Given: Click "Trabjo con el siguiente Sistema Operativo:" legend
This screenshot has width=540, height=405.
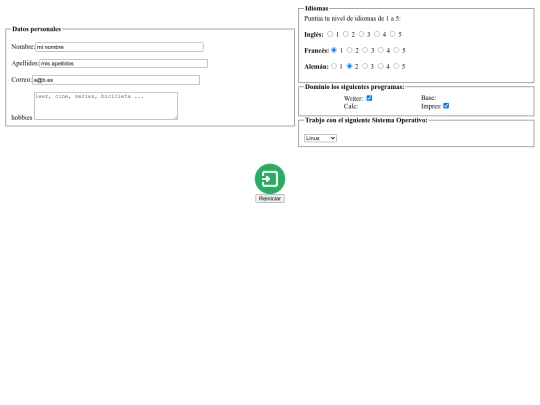Looking at the screenshot, I should 366,120.
